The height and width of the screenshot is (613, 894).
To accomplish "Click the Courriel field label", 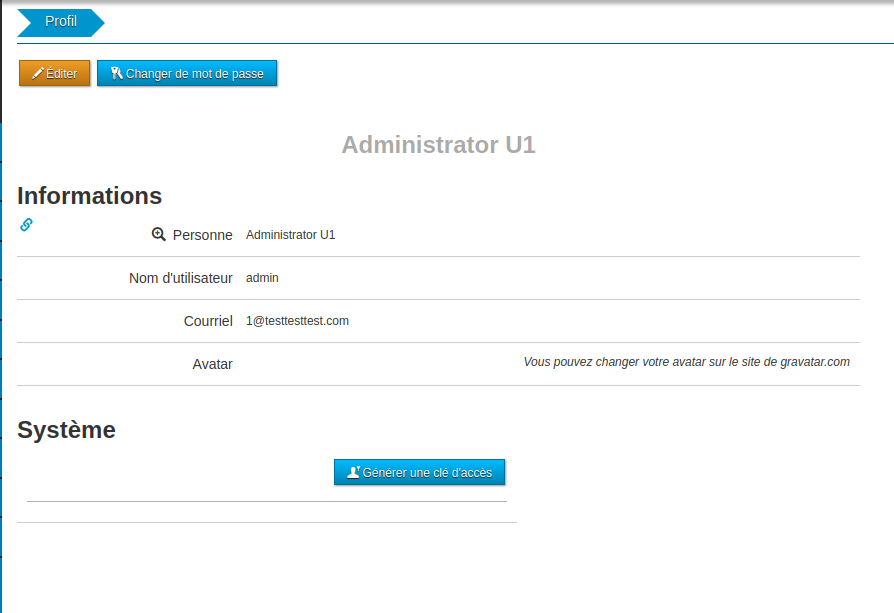I will [208, 321].
